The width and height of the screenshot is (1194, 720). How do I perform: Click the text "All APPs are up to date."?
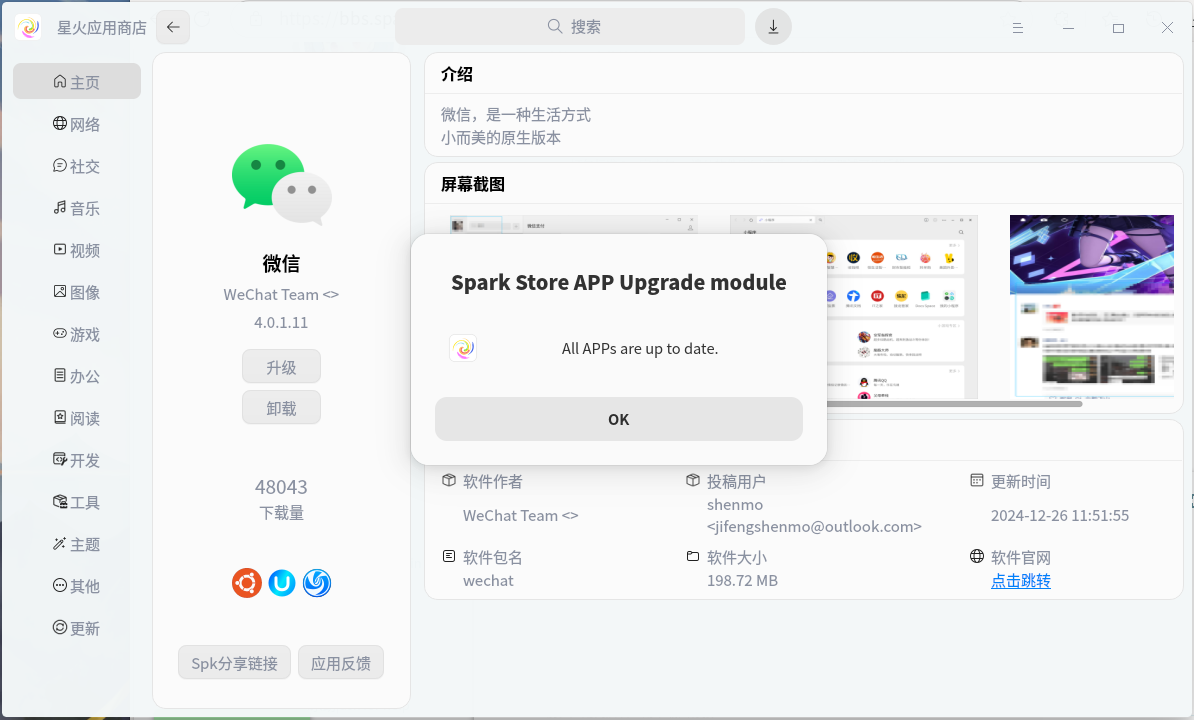click(x=640, y=349)
